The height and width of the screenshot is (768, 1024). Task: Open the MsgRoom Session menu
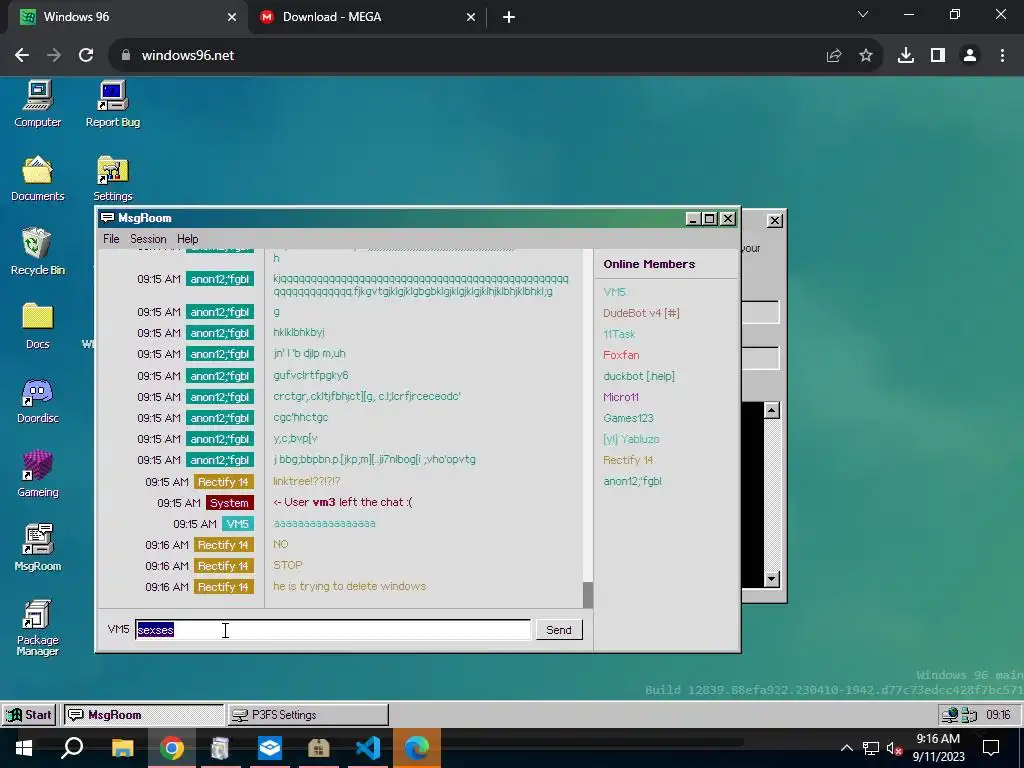pos(148,239)
